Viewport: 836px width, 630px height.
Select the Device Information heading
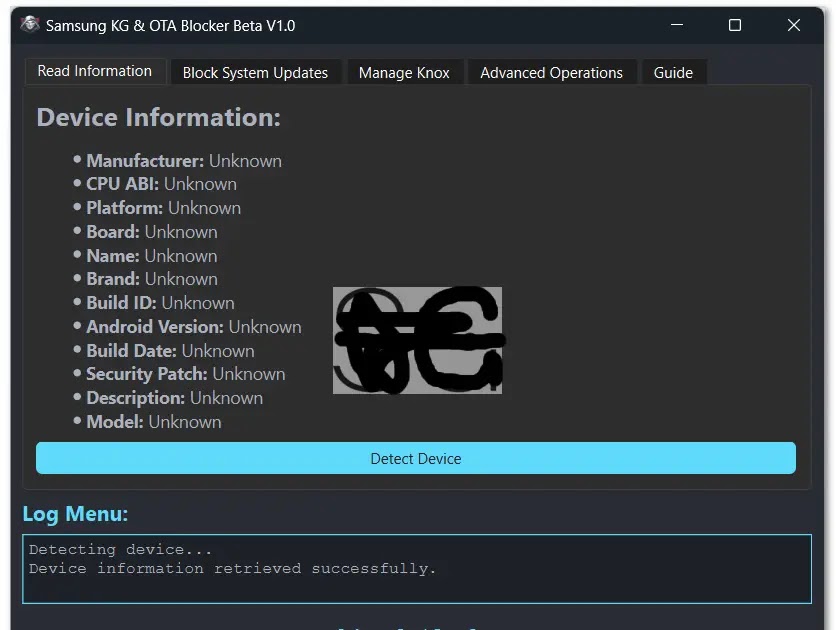[158, 117]
